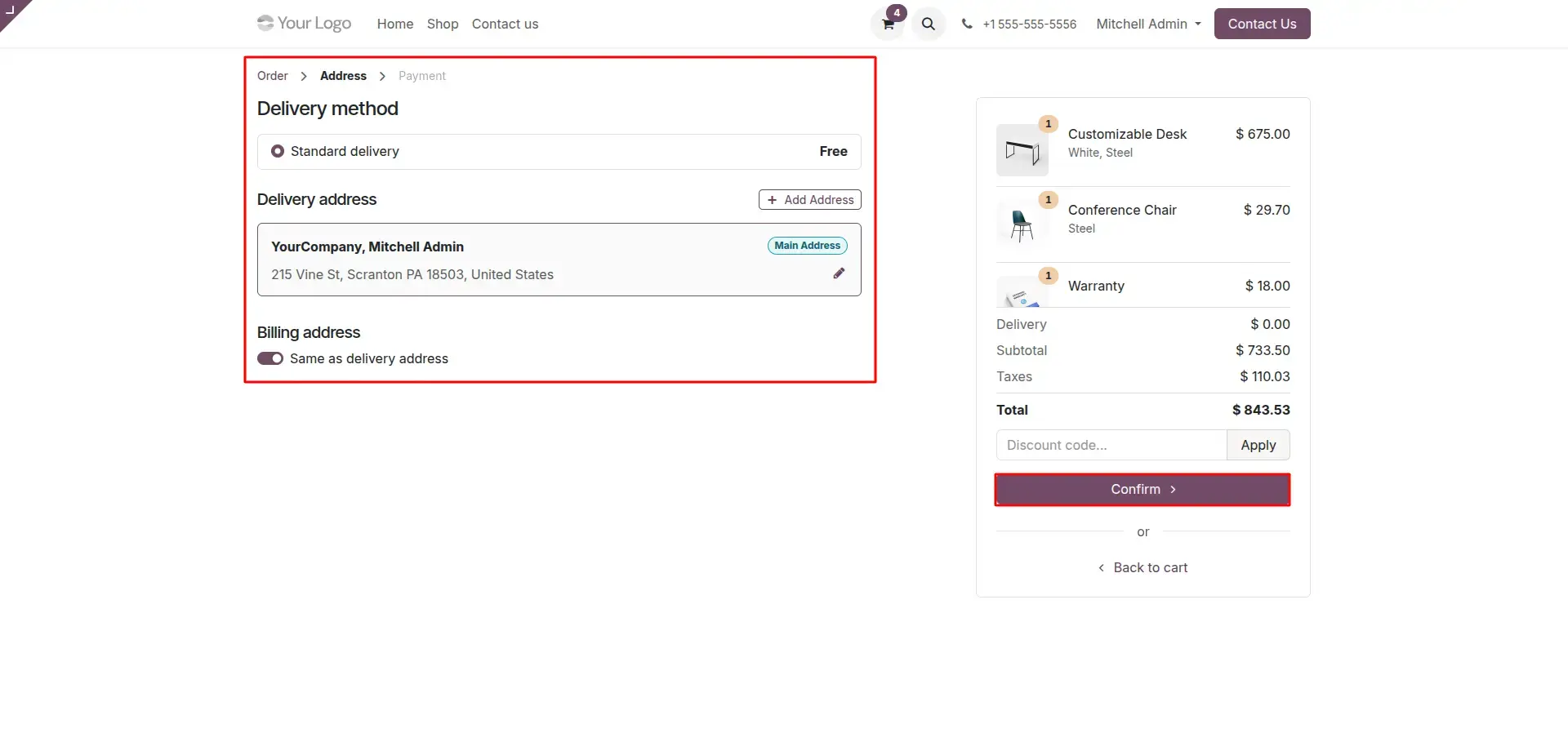The image size is (1568, 733).
Task: Click the Your Logo image
Action: click(x=304, y=23)
